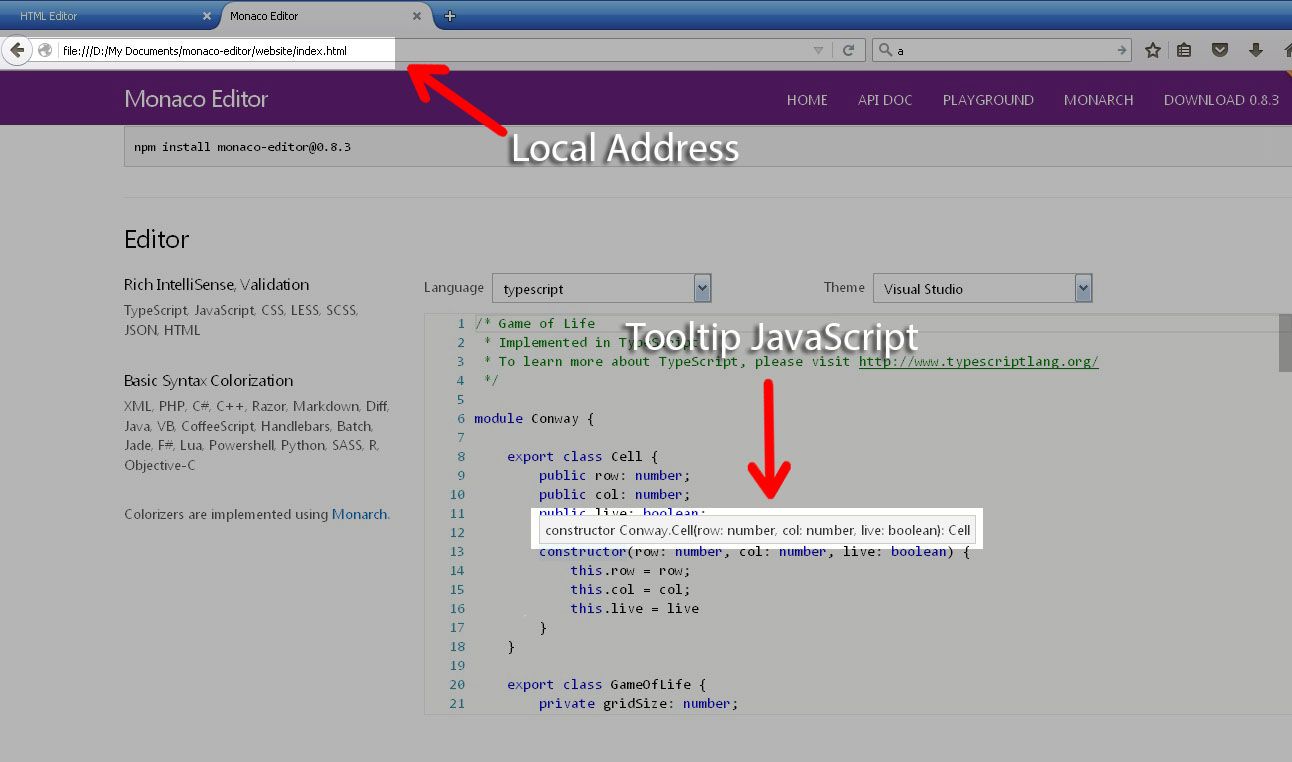Screen dimensions: 1292x762
Task: Click the editor vertical scrollbar thumb
Action: [1285, 343]
